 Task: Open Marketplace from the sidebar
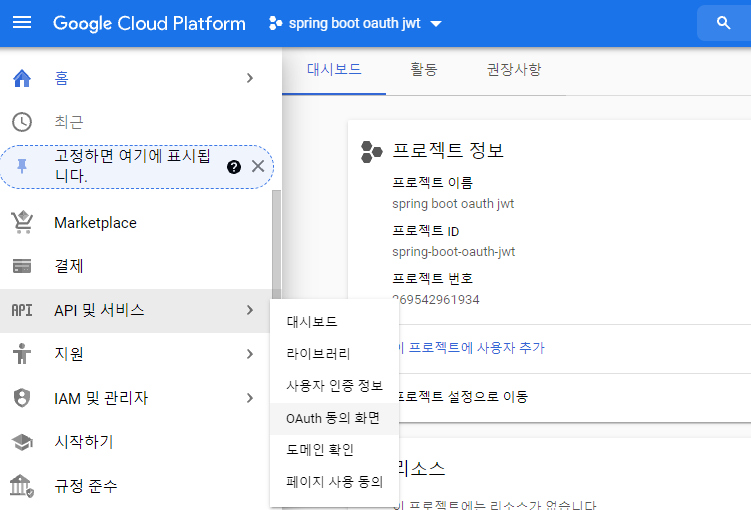pos(95,223)
